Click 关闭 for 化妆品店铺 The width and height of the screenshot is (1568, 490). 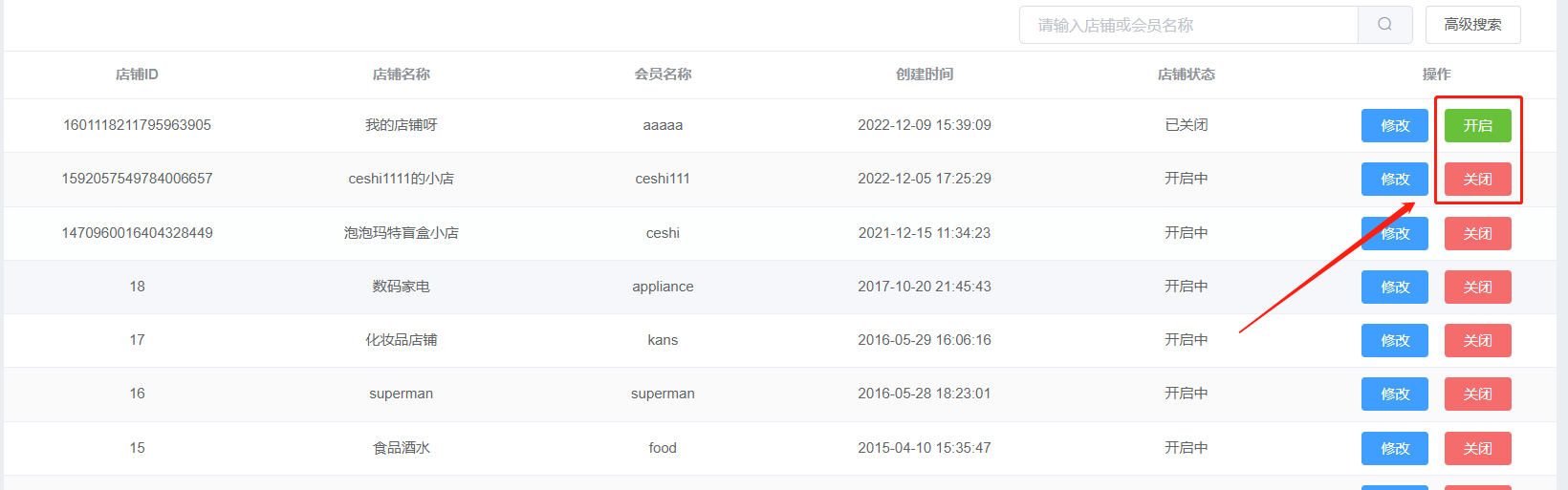point(1477,340)
